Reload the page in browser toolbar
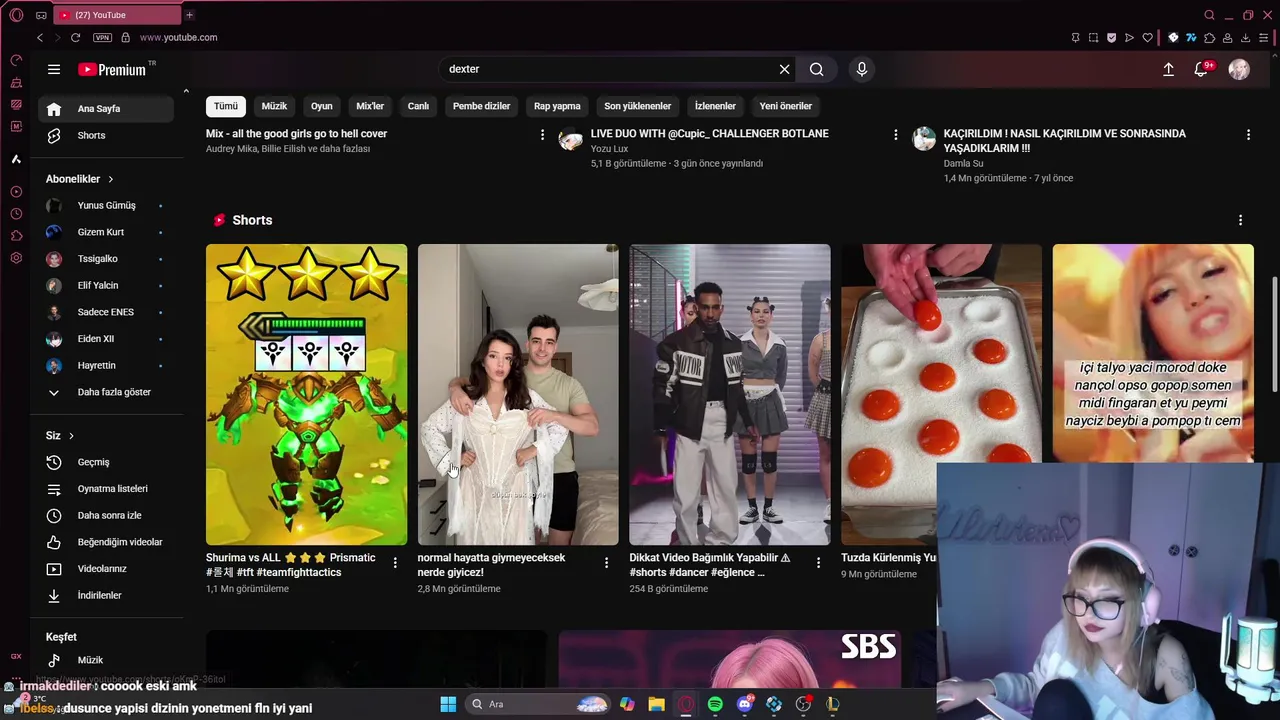 [x=75, y=37]
